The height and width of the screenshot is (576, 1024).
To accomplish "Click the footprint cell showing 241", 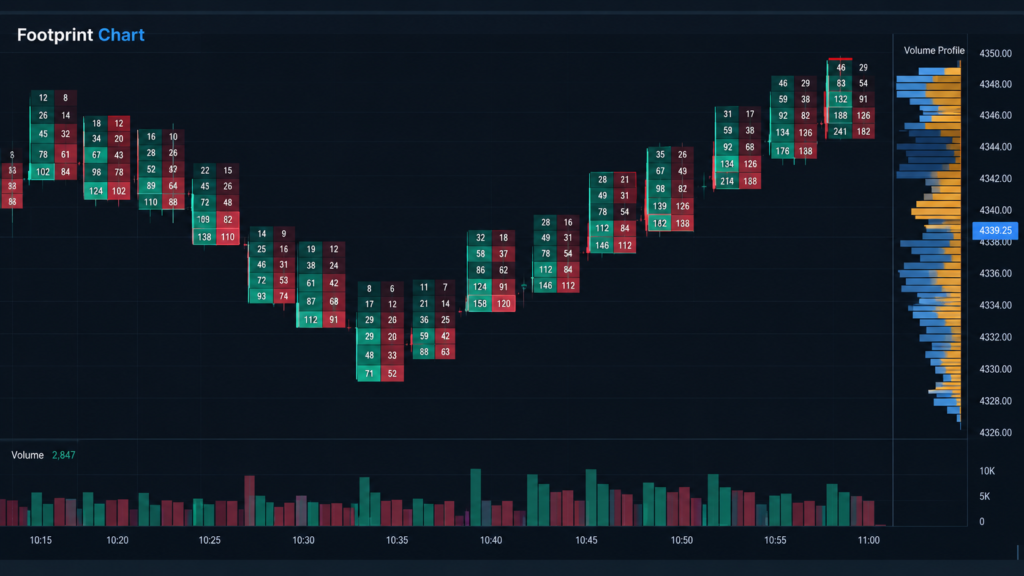I will coord(840,131).
